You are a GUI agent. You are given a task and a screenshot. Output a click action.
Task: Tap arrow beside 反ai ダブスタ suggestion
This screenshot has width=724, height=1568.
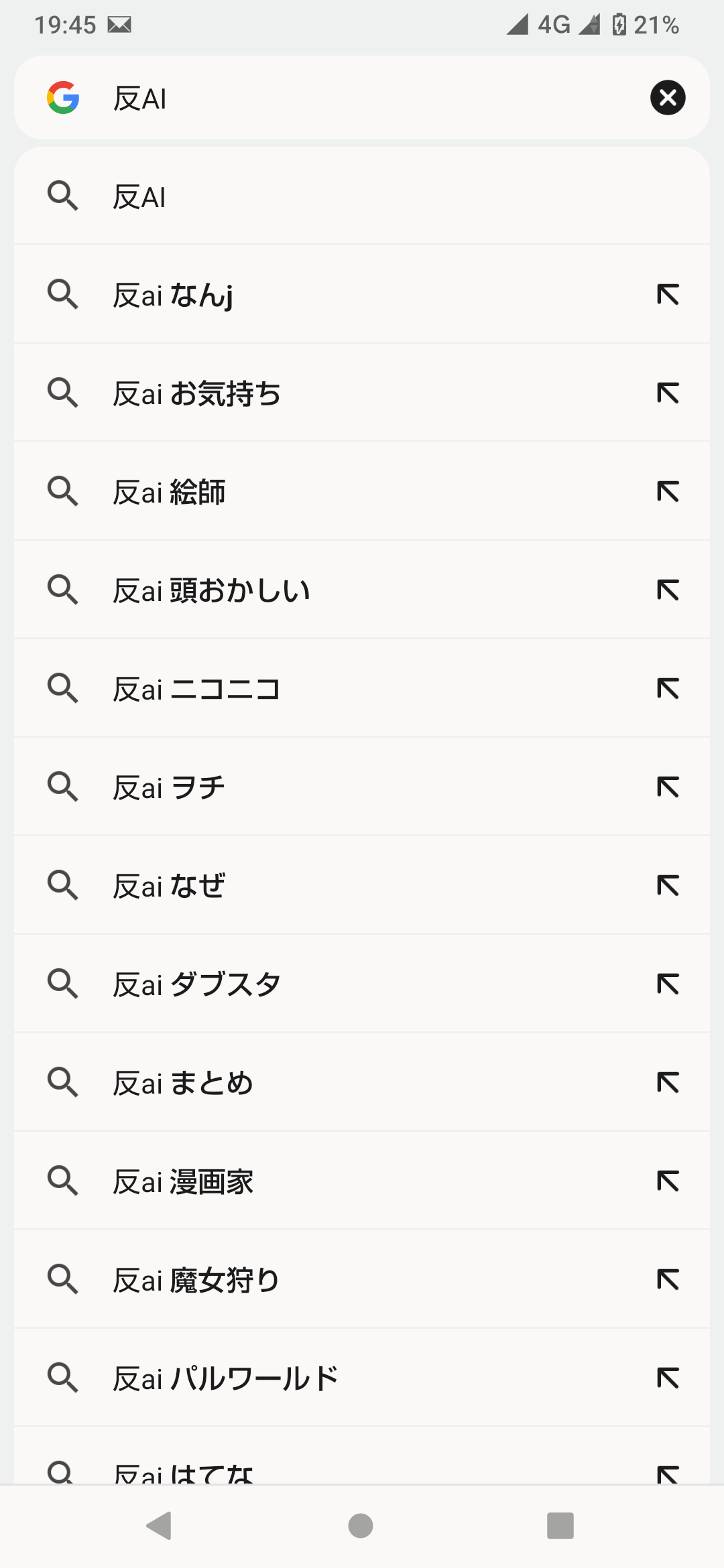click(x=668, y=984)
